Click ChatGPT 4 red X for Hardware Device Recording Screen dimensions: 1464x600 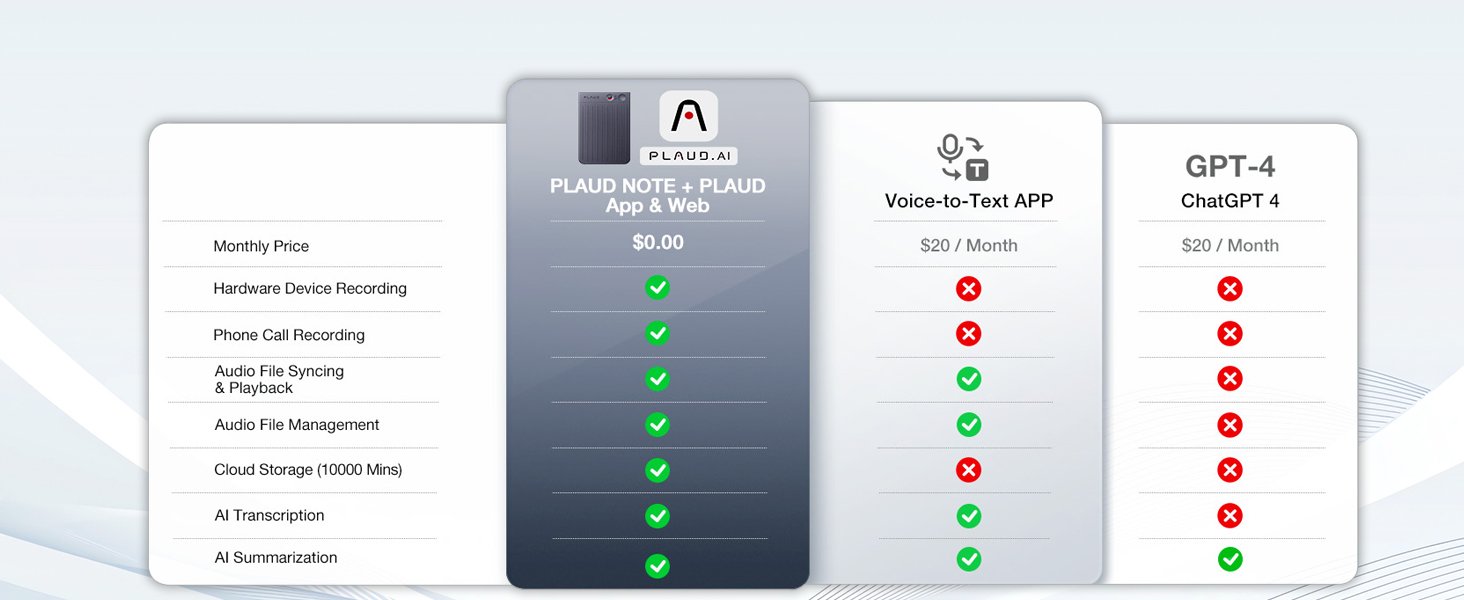[1230, 289]
